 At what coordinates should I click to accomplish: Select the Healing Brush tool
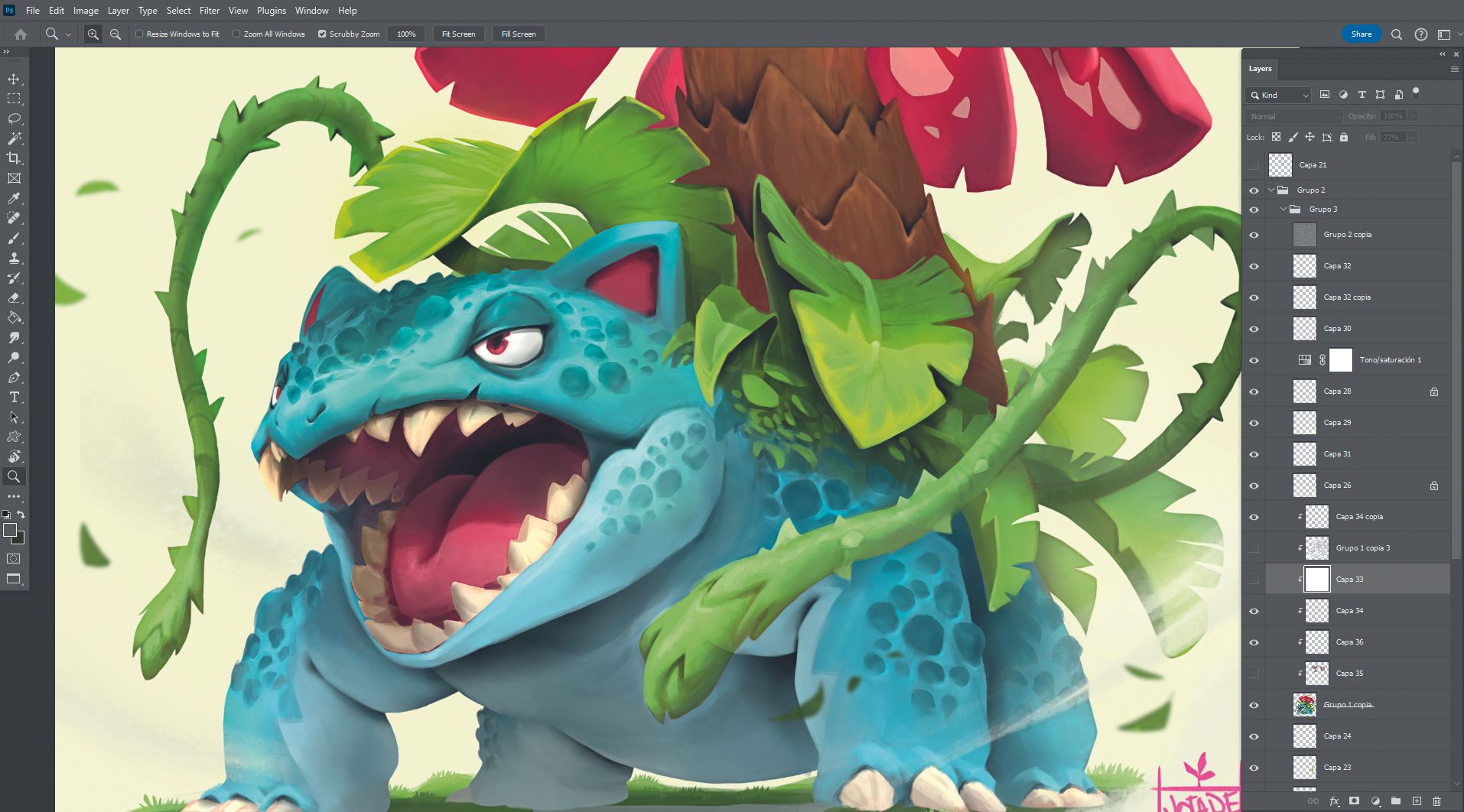pos(14,218)
